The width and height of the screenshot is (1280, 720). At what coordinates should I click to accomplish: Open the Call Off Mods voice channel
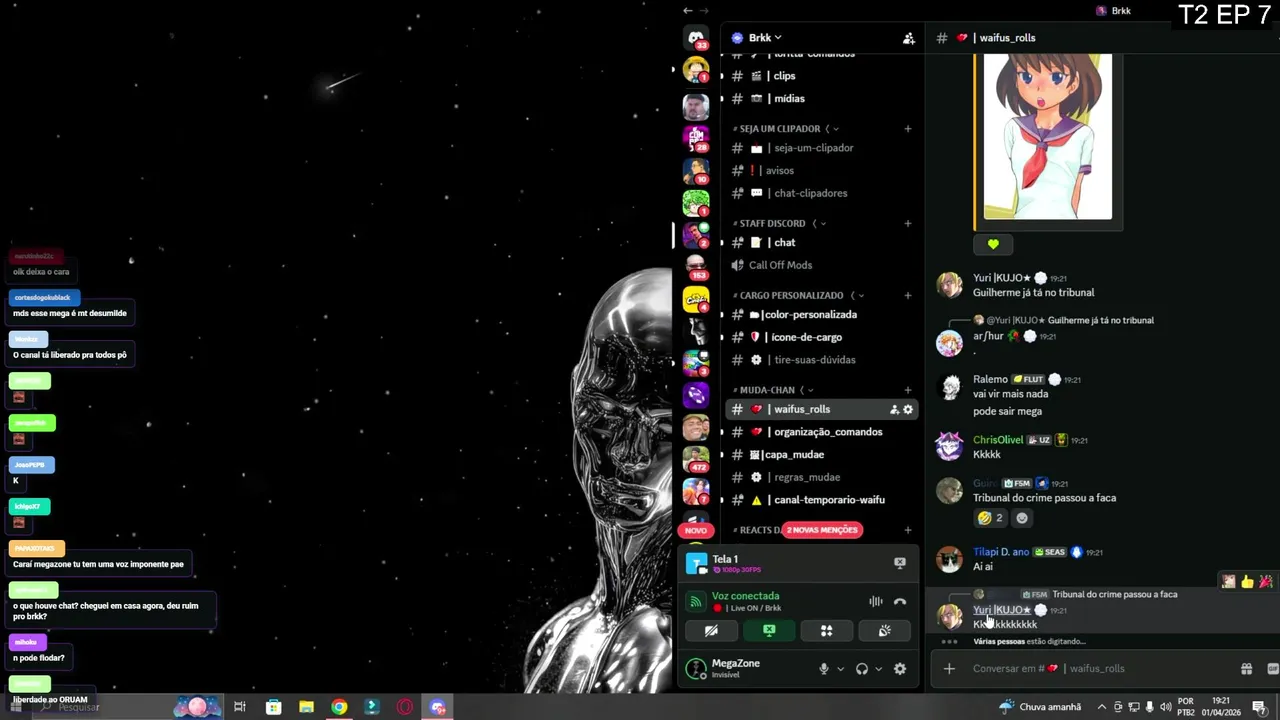coord(822,266)
